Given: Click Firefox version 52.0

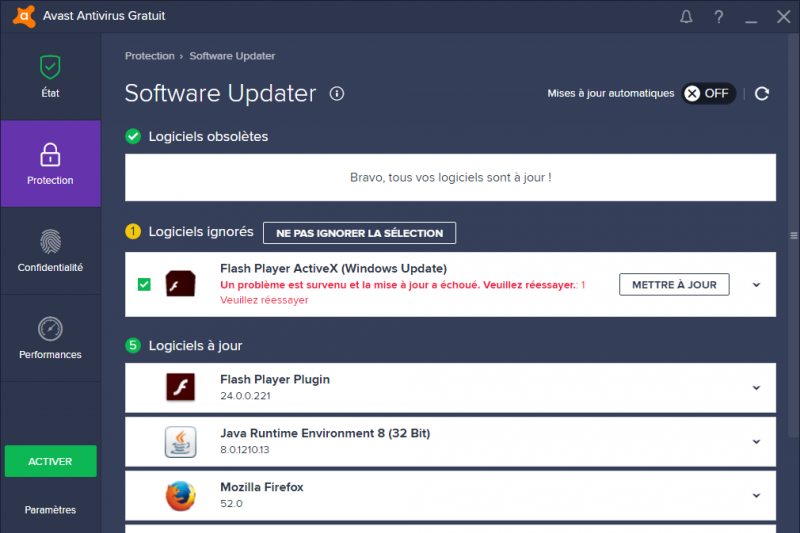Looking at the screenshot, I should pyautogui.click(x=232, y=503).
